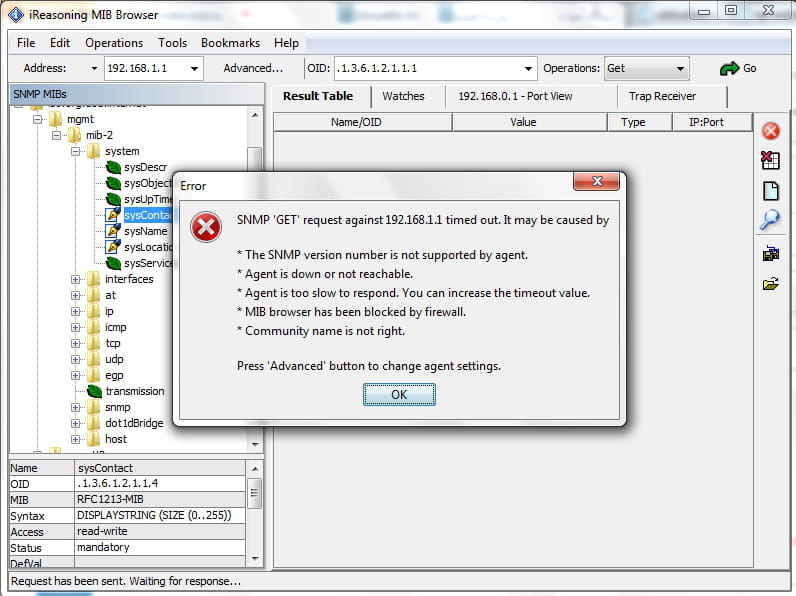Click the read-write Access value cell
The width and height of the screenshot is (796, 596).
click(160, 532)
